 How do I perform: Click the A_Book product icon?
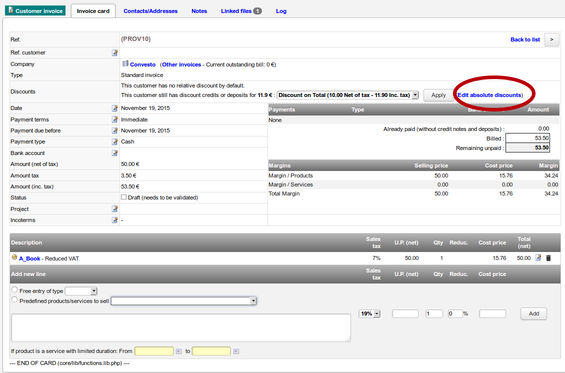tap(14, 257)
